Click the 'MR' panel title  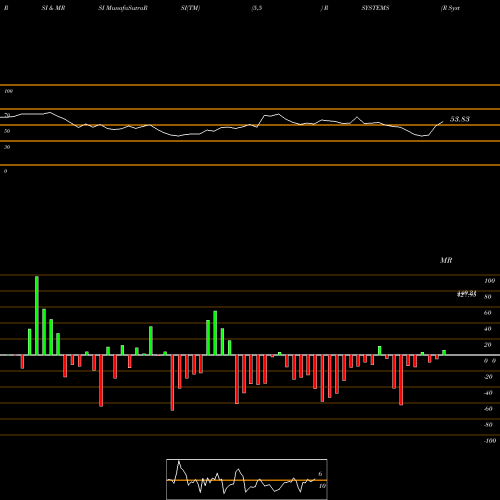tap(446, 260)
